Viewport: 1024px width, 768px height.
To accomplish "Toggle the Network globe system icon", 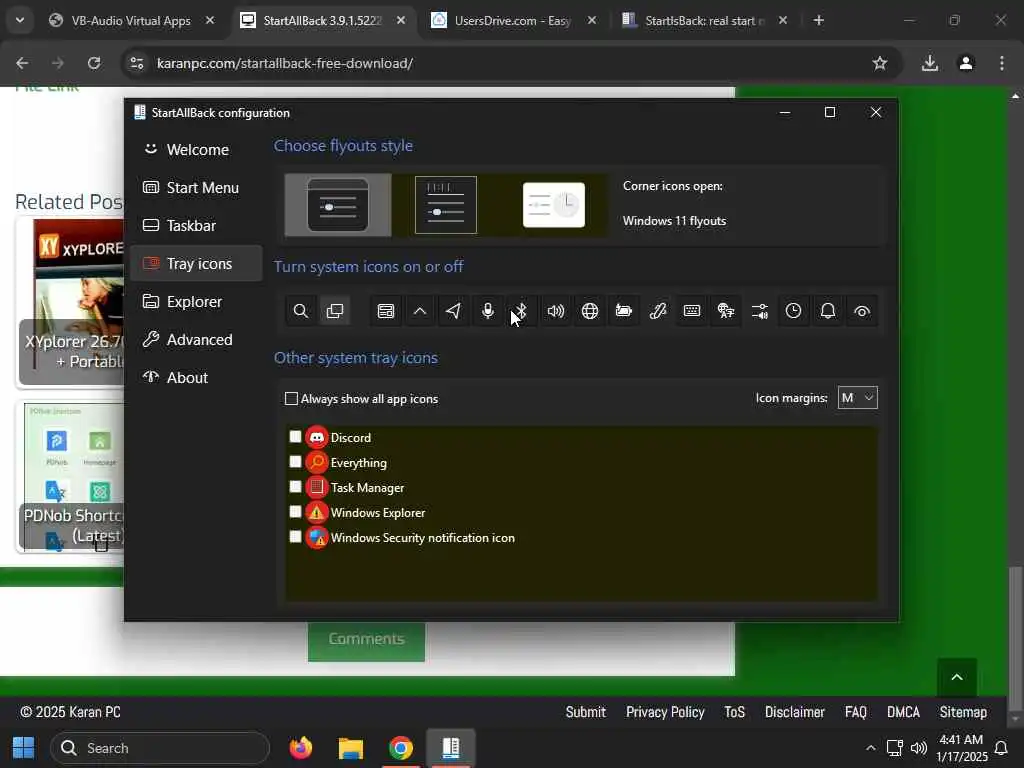I will [x=590, y=311].
